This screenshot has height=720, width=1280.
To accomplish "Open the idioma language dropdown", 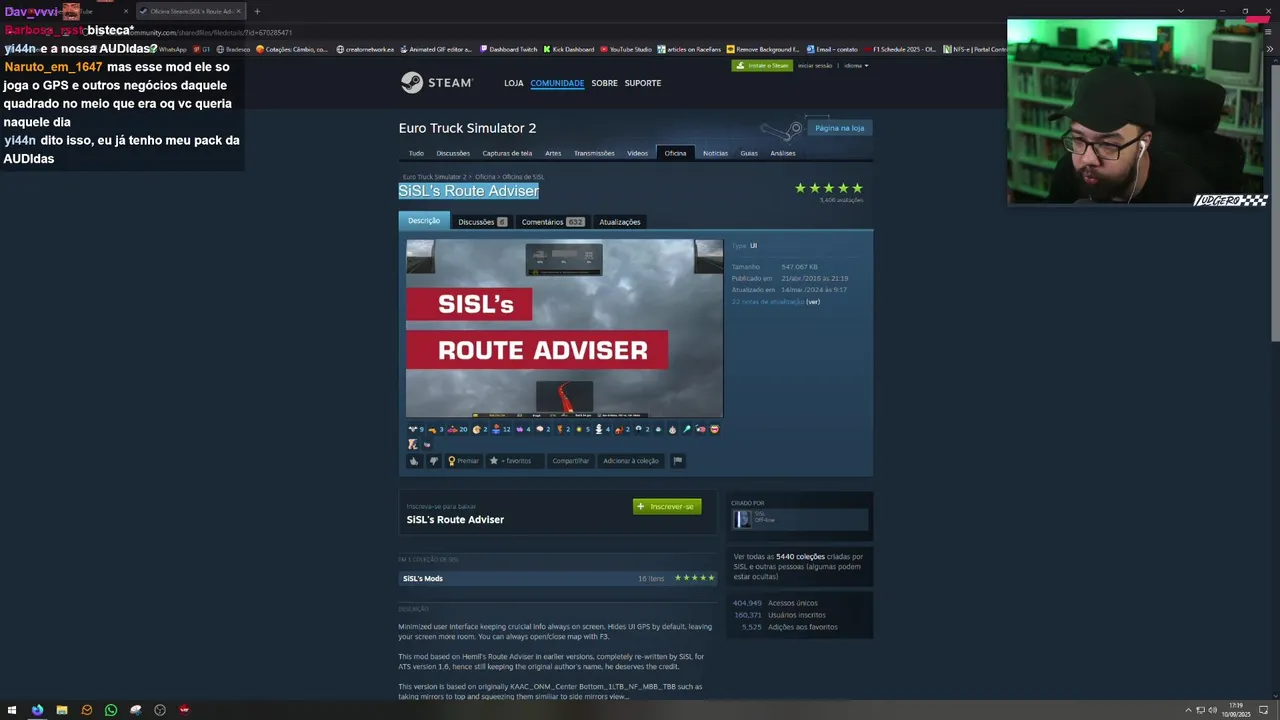I will coord(856,66).
